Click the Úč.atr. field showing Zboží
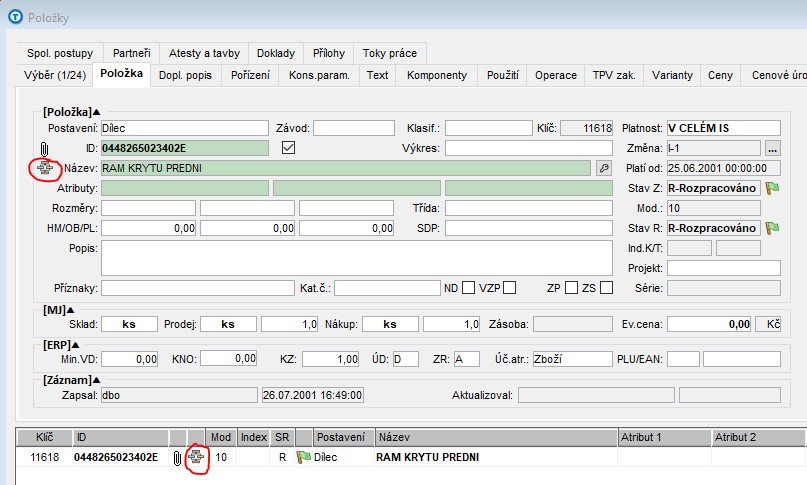807x485 pixels. [572, 359]
